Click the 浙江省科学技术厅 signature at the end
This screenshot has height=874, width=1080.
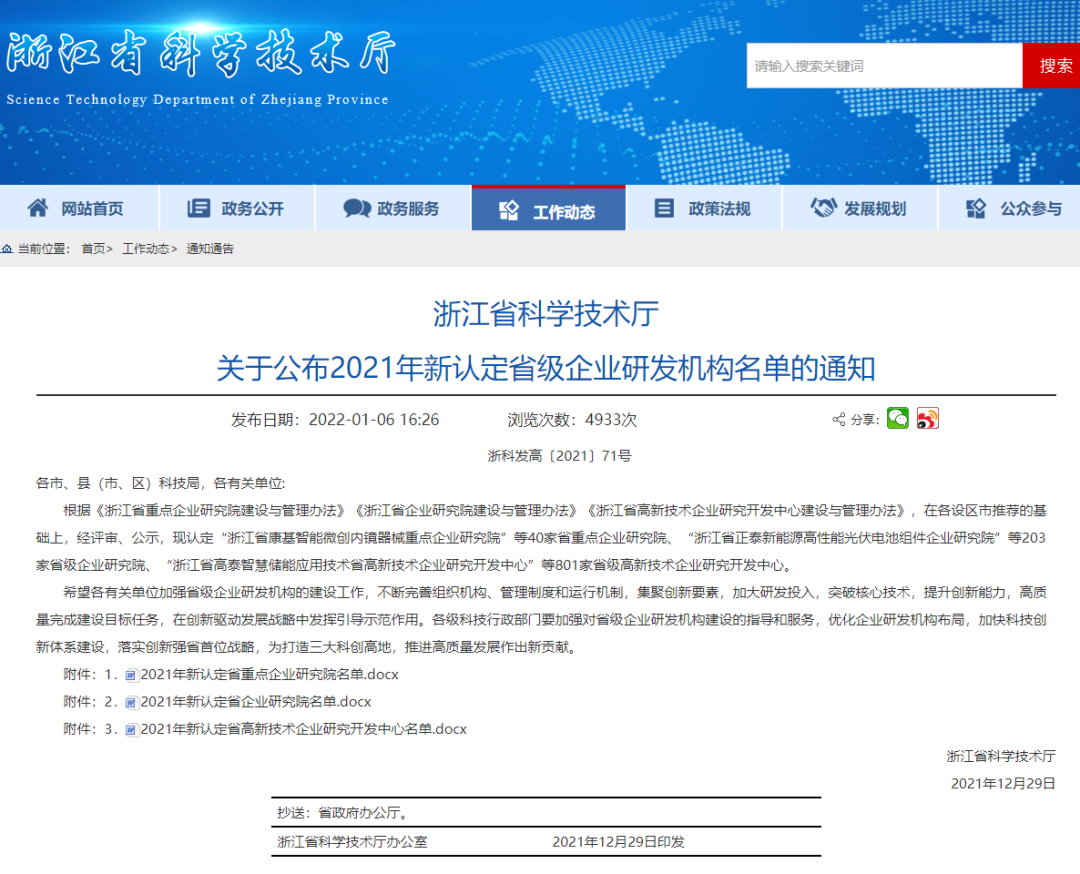pyautogui.click(x=1001, y=756)
